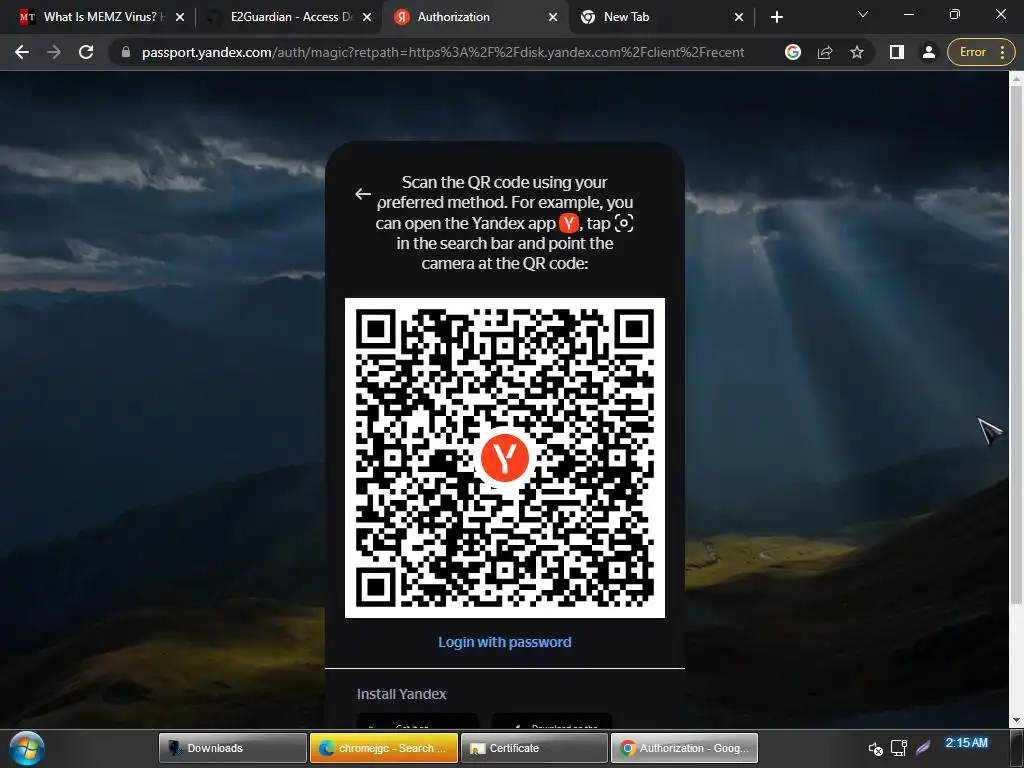Screen dimensions: 1024x768
Task: Open the browser side panel
Action: point(897,52)
